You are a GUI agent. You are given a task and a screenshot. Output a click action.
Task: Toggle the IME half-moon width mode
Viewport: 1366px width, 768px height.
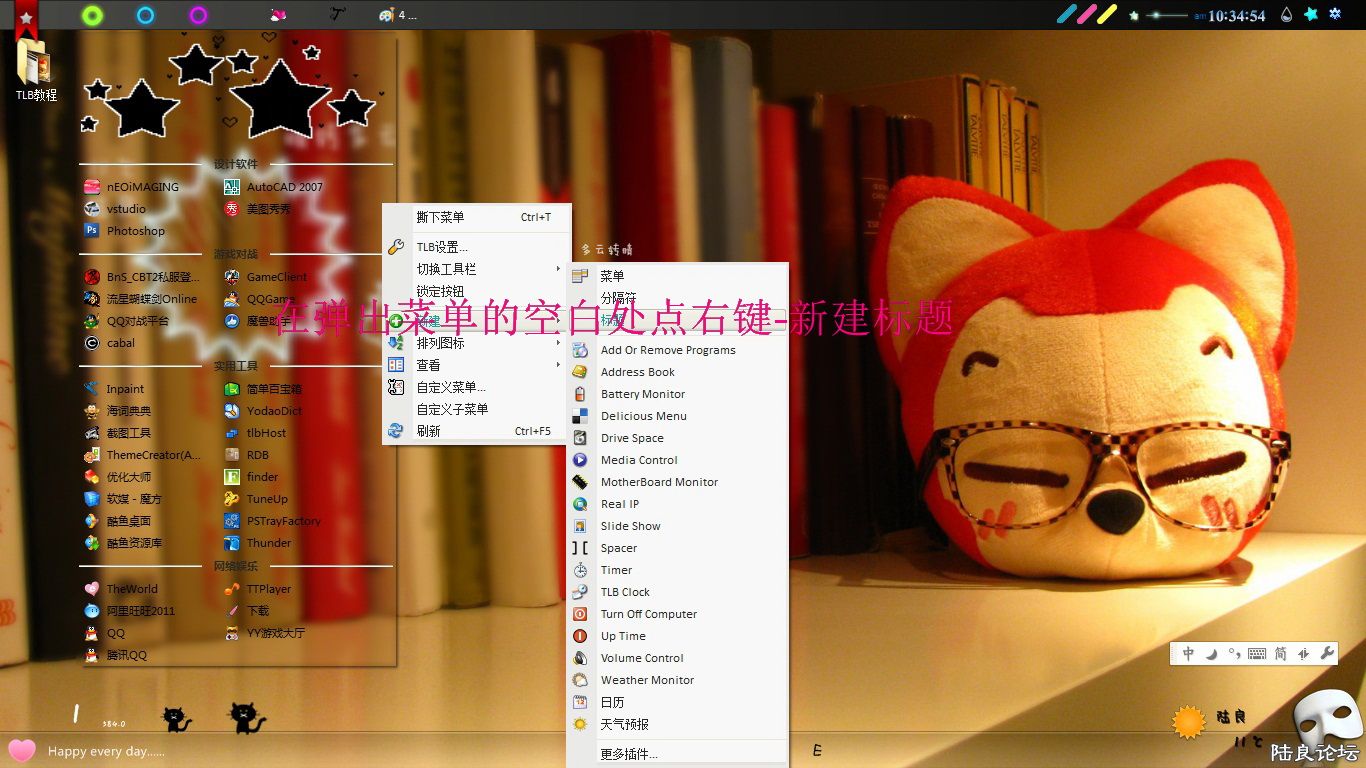point(1211,653)
